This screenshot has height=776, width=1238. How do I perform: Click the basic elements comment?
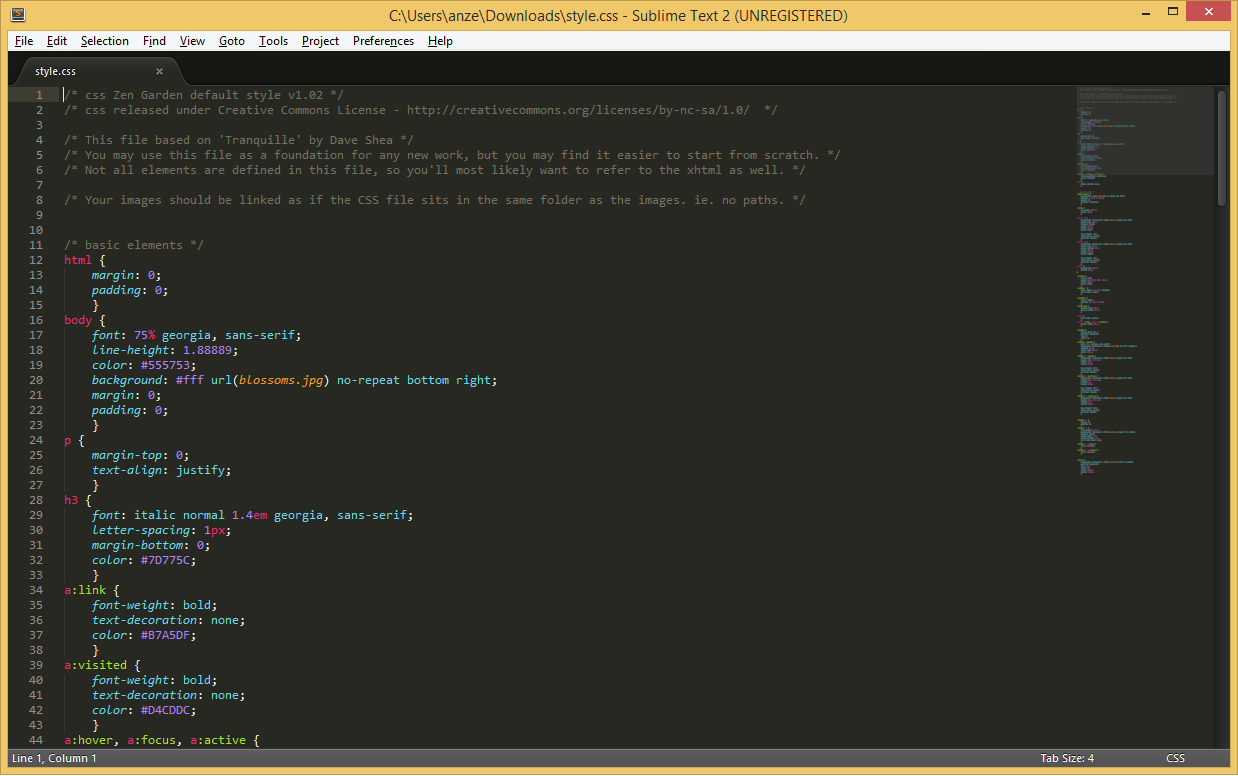(x=134, y=245)
